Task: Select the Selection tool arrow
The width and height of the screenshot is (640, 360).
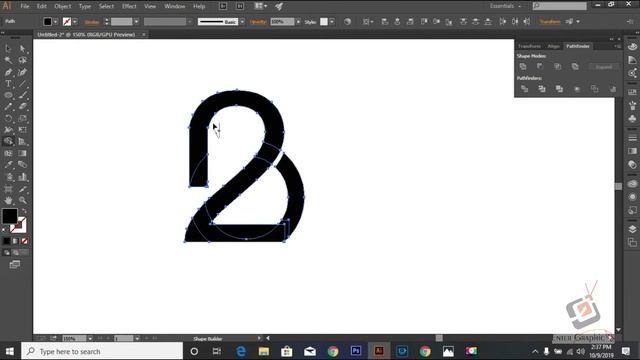Action: pos(8,49)
